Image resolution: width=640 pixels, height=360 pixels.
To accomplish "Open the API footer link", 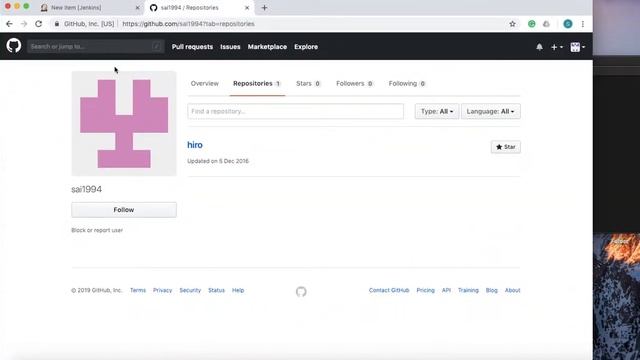I will (x=446, y=290).
